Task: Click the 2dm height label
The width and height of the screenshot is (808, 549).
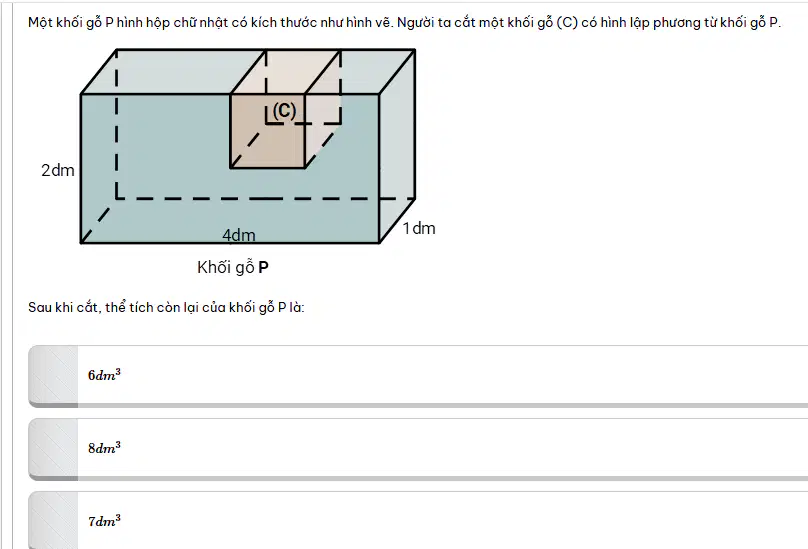Action: pos(58,170)
